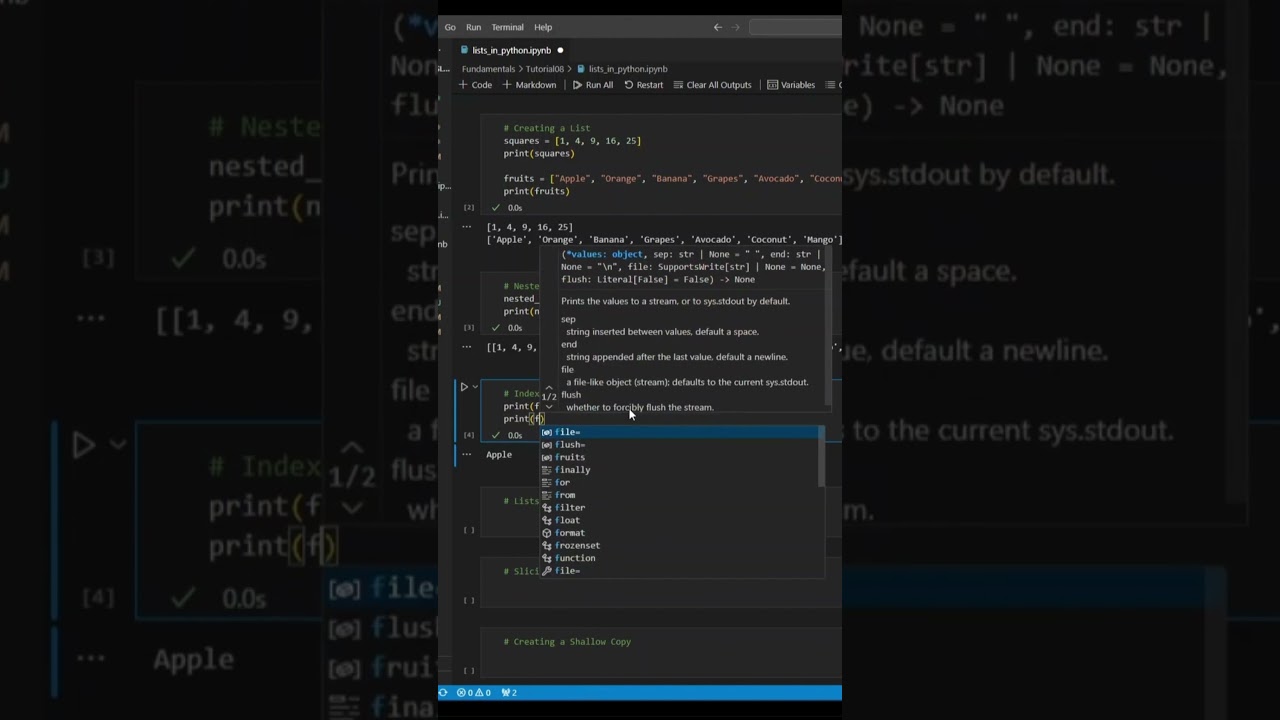Image resolution: width=1280 pixels, height=720 pixels.
Task: Open the Go menu
Action: pos(450,27)
